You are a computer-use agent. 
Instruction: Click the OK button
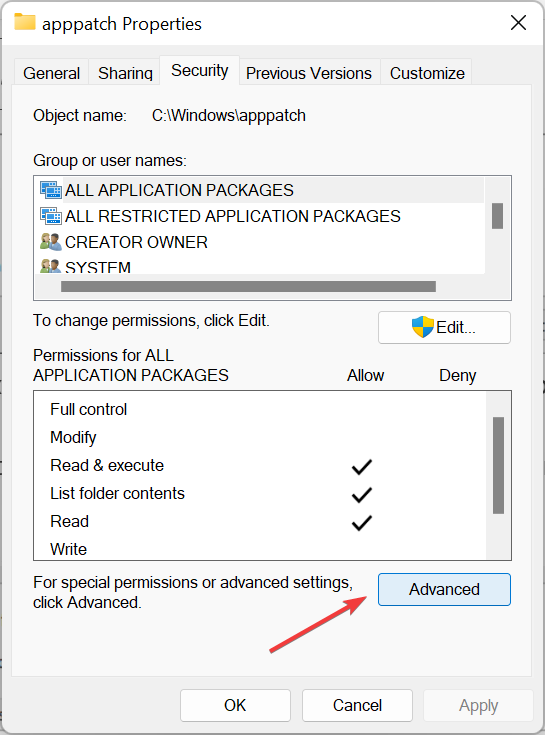click(235, 705)
